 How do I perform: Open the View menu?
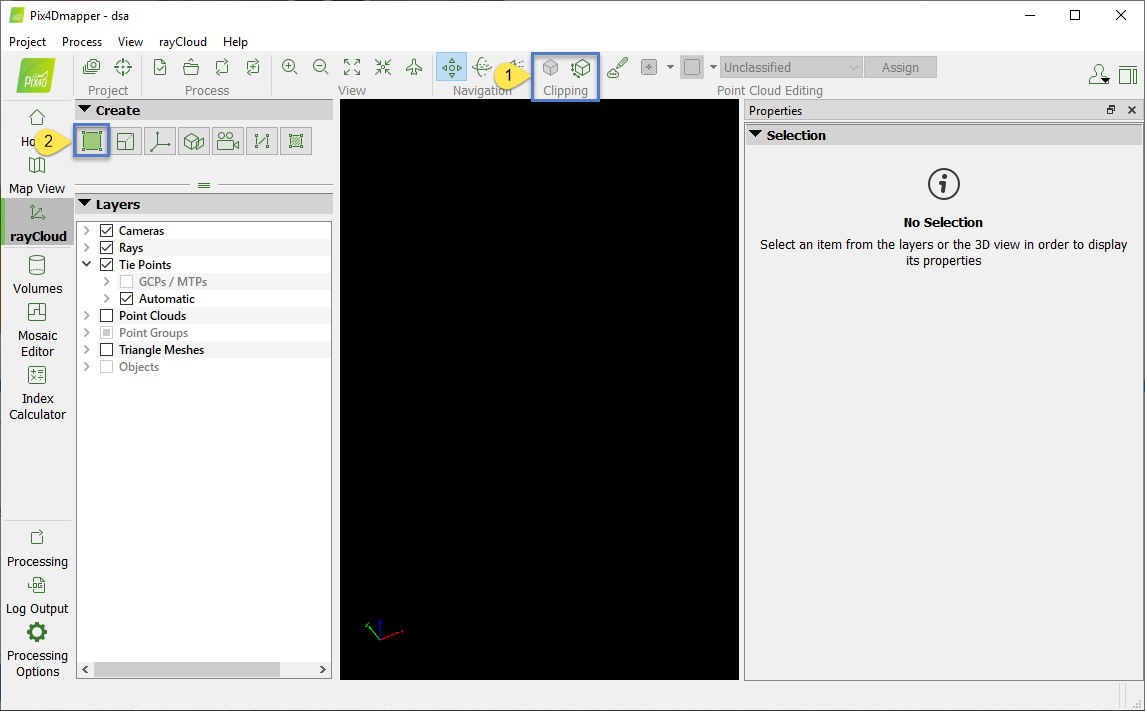(130, 42)
